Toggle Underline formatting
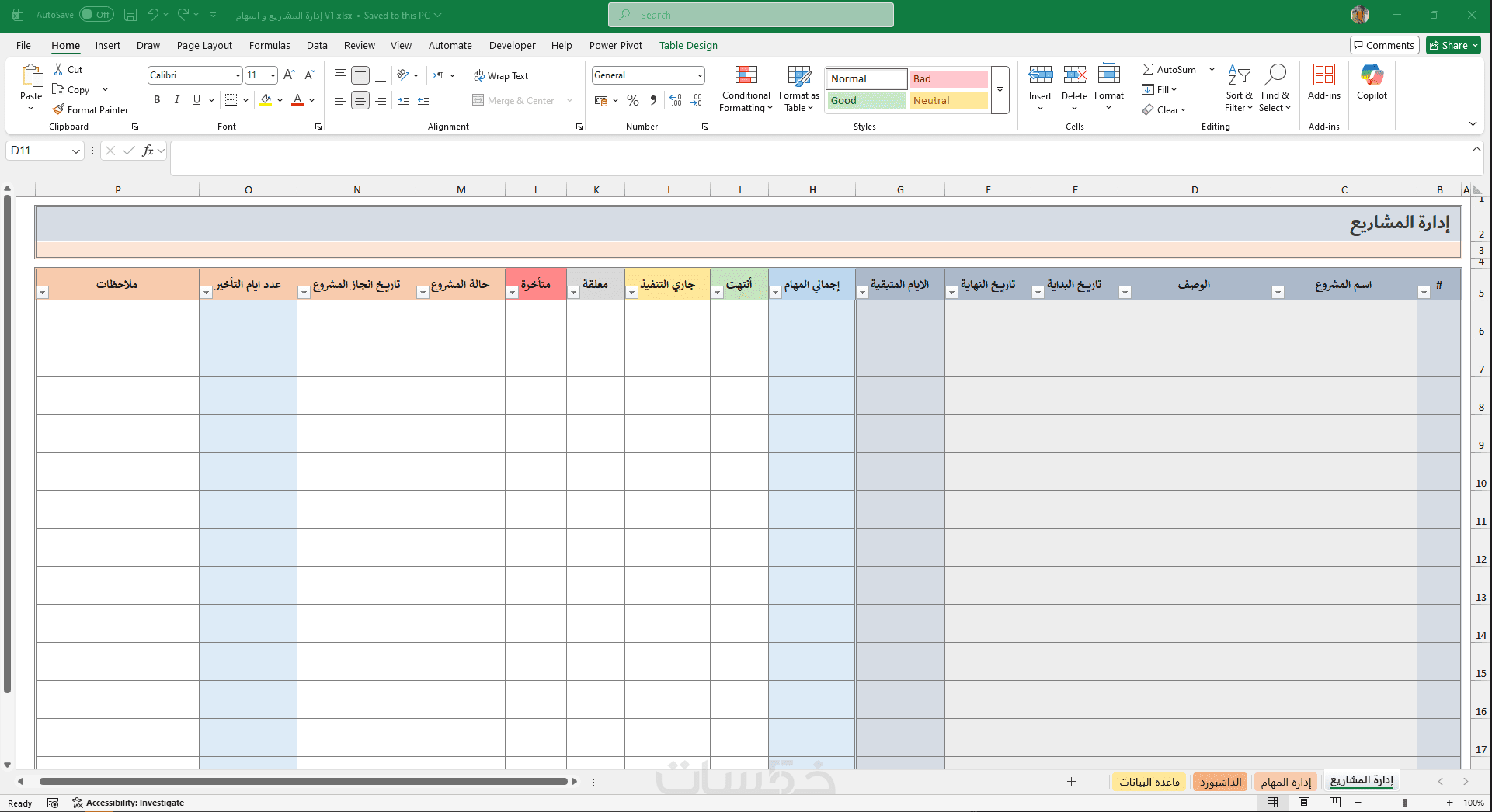Viewport: 1492px width, 812px height. tap(196, 99)
